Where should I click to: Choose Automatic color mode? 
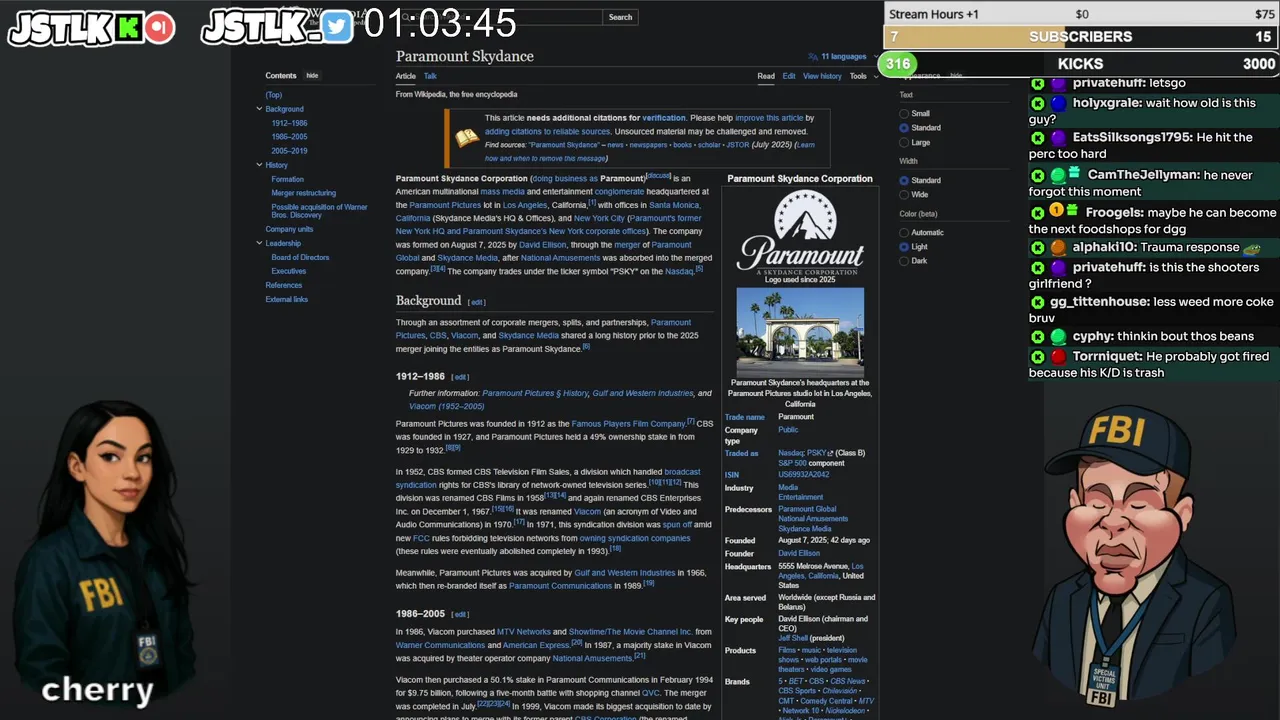pos(904,233)
